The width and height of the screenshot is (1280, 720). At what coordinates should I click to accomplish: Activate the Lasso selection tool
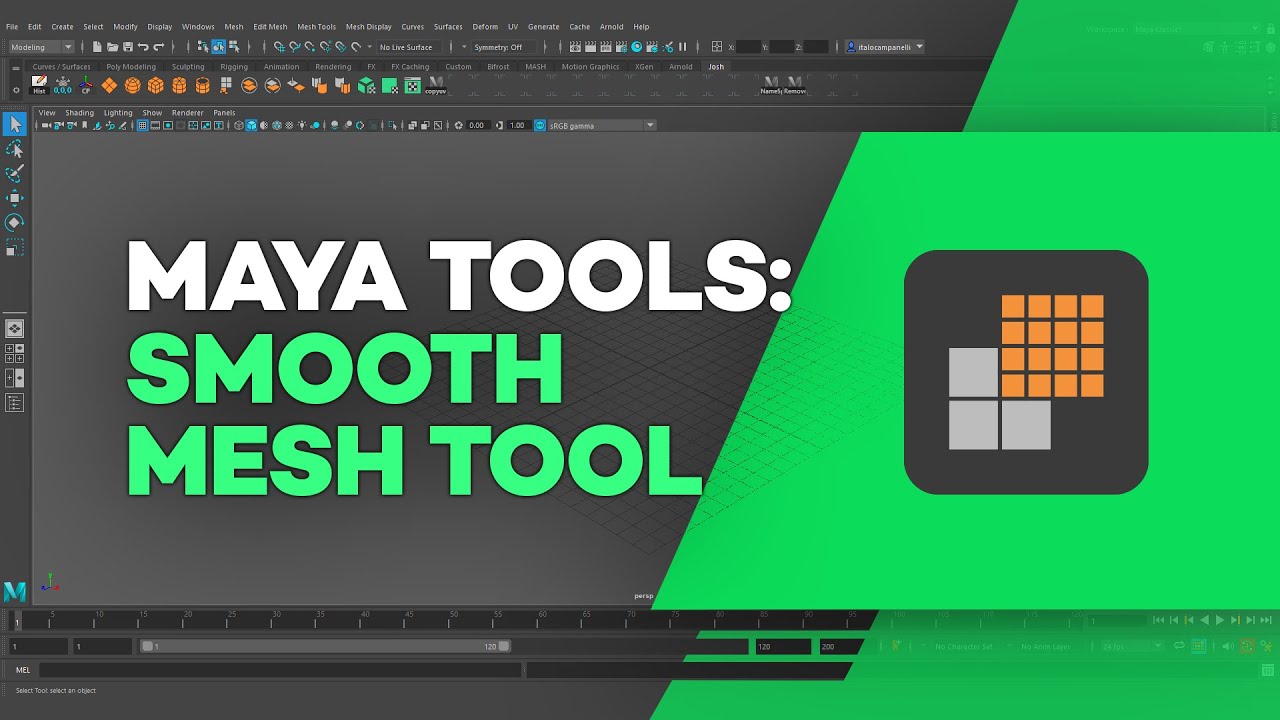pos(14,149)
